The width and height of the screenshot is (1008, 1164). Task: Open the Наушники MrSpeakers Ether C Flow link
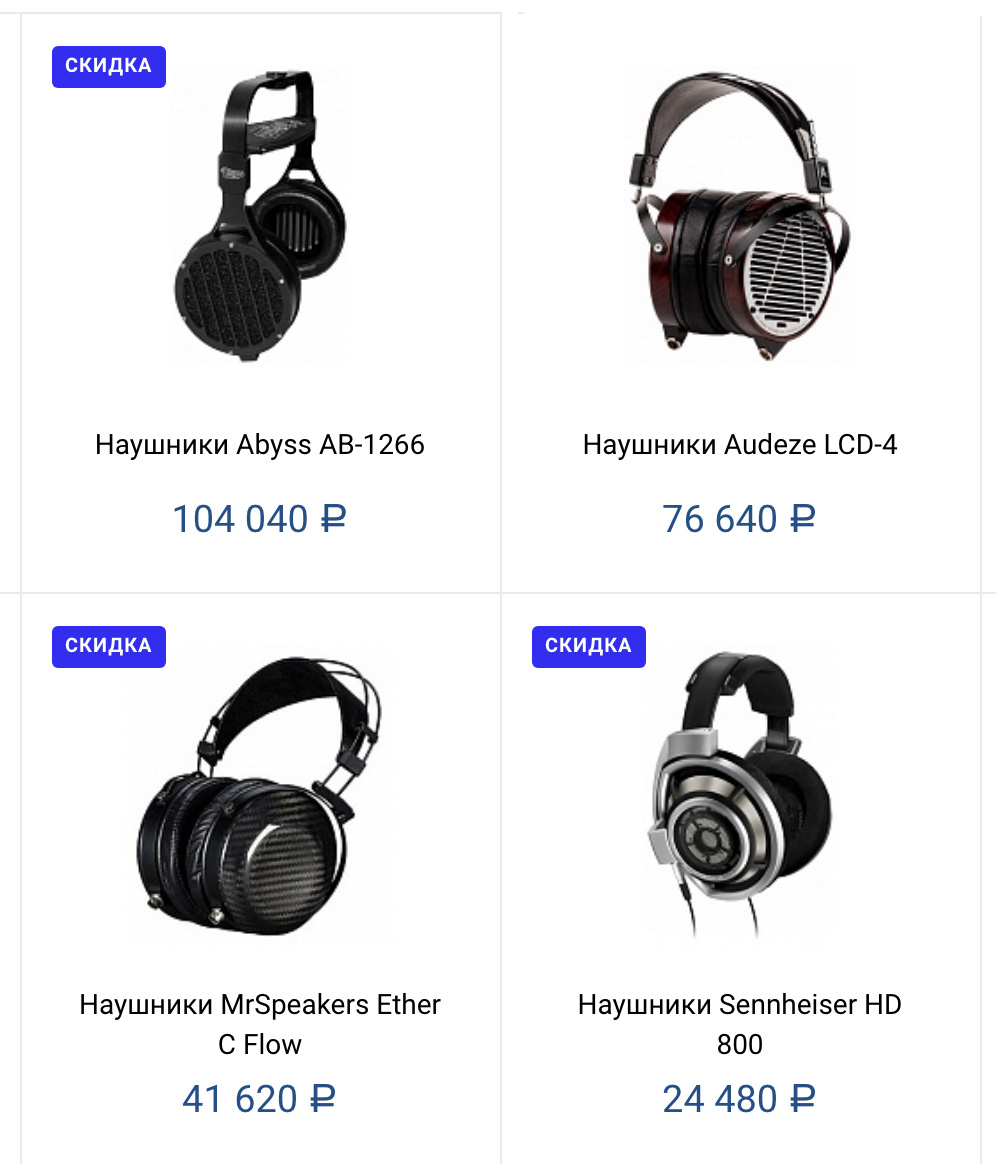[260, 1024]
